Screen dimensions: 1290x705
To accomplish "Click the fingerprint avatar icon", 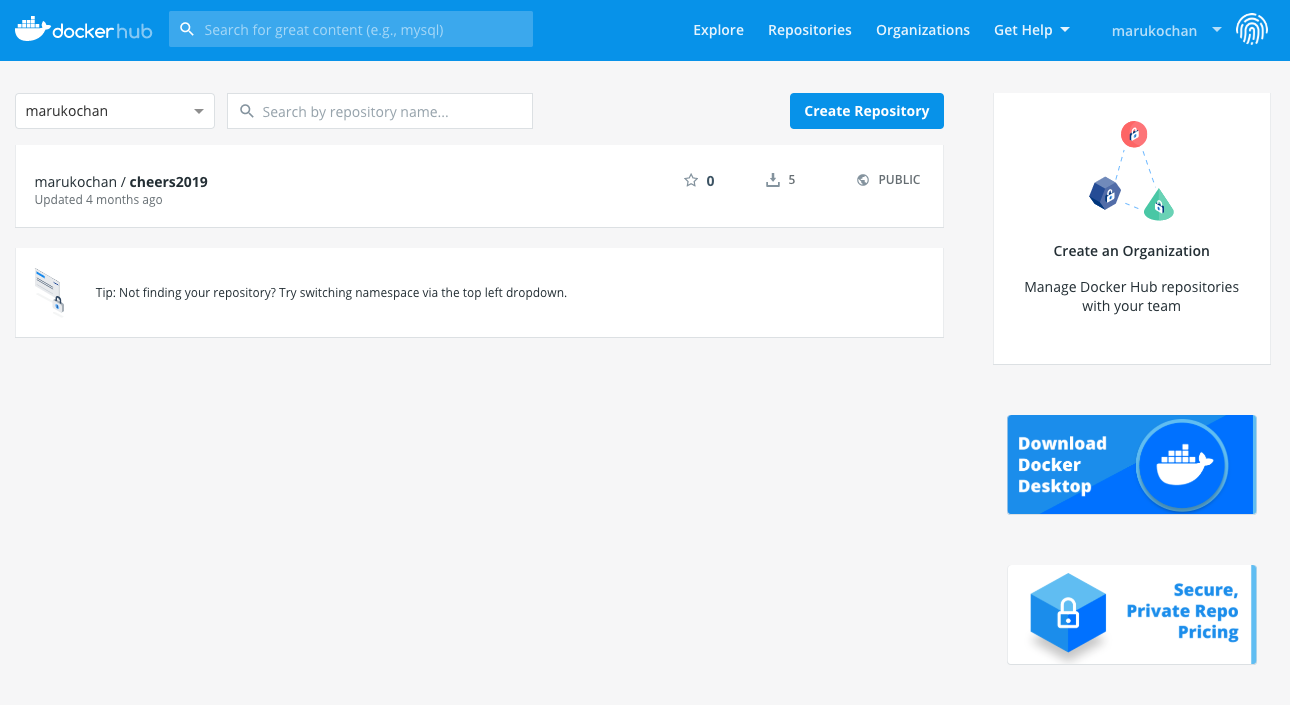I will click(1251, 30).
